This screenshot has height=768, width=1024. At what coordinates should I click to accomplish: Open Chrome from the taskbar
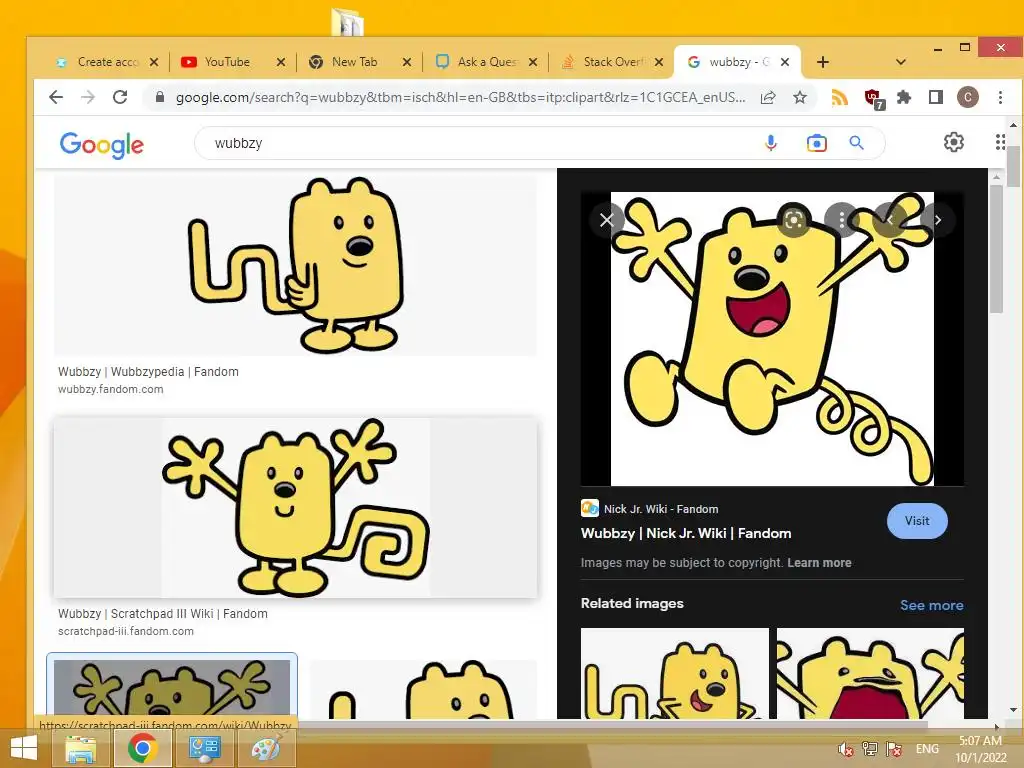point(143,748)
